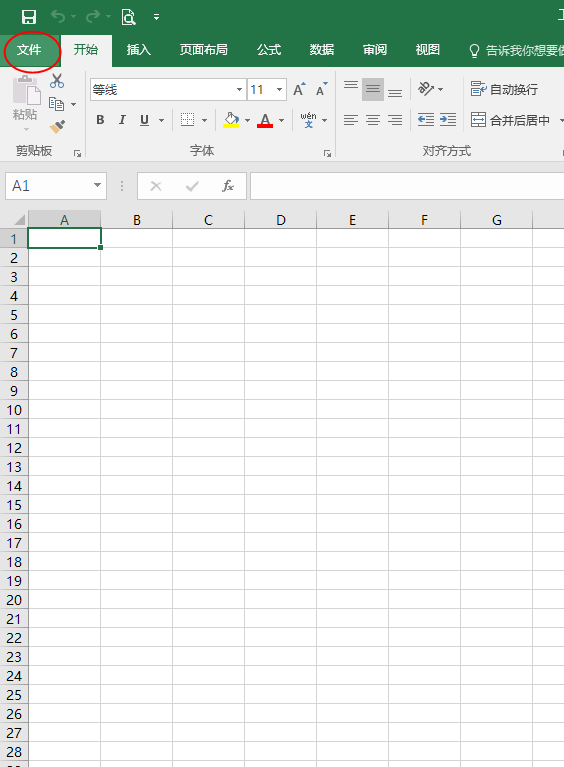Click the Cut scissors icon
Viewport: 564px width, 767px height.
(57, 81)
